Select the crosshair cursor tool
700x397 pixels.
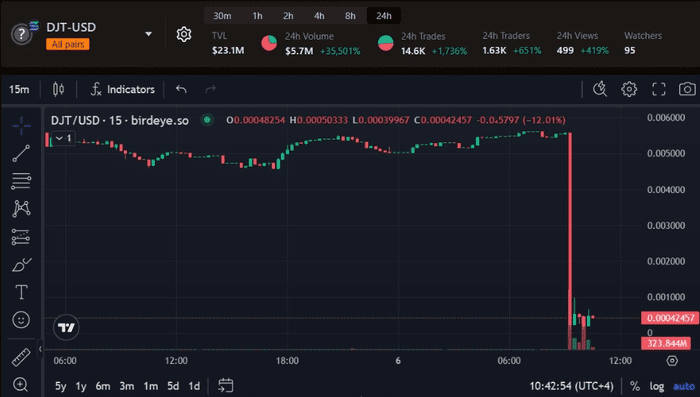[x=21, y=126]
